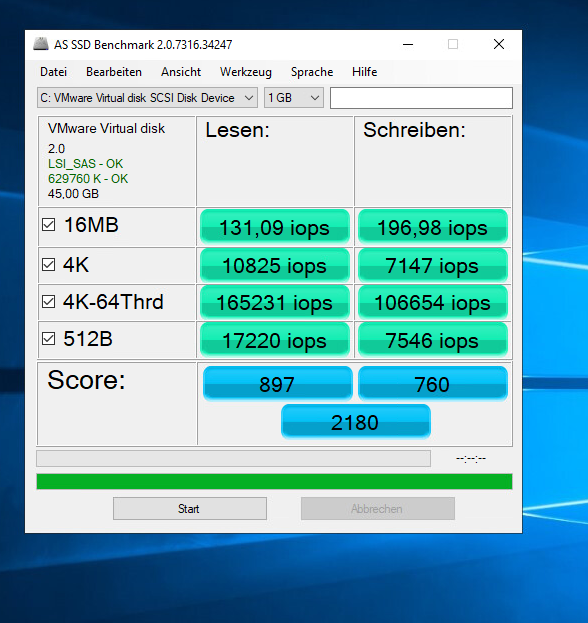Viewport: 588px width, 623px height.
Task: Click the AS SSD Benchmark title bar icon
Action: click(41, 44)
